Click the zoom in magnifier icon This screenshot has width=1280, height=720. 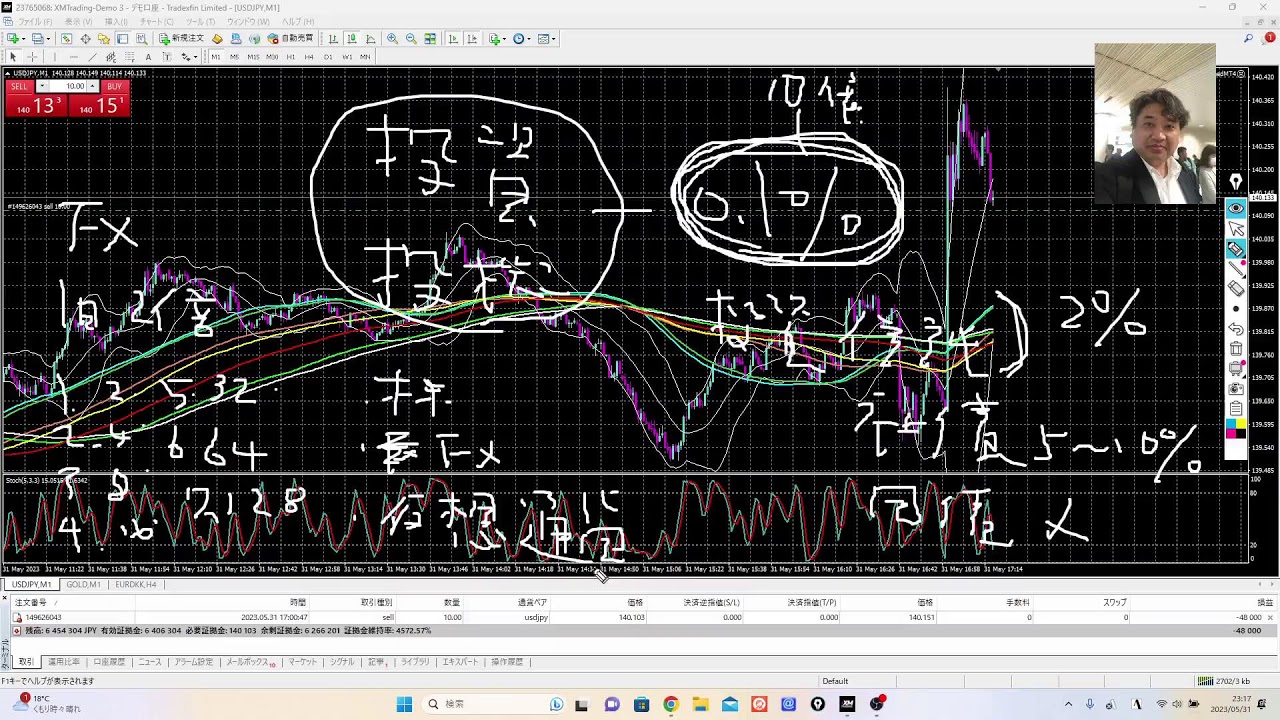pos(392,39)
